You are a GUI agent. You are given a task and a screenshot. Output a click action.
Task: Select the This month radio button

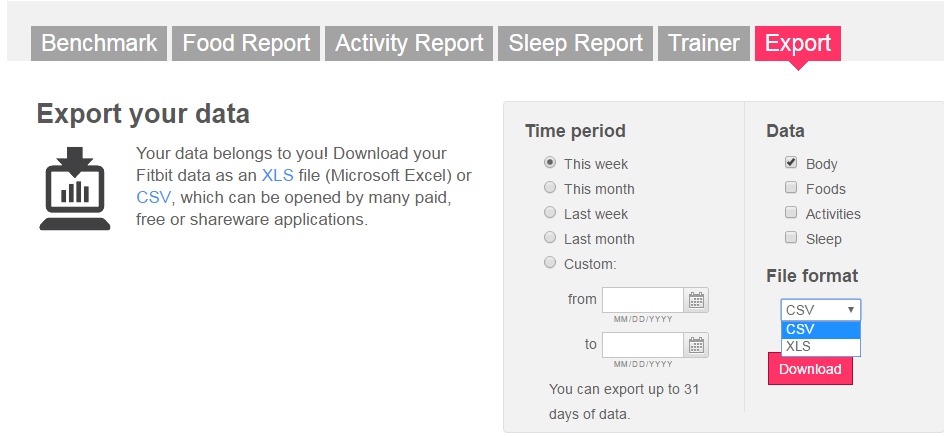point(550,188)
